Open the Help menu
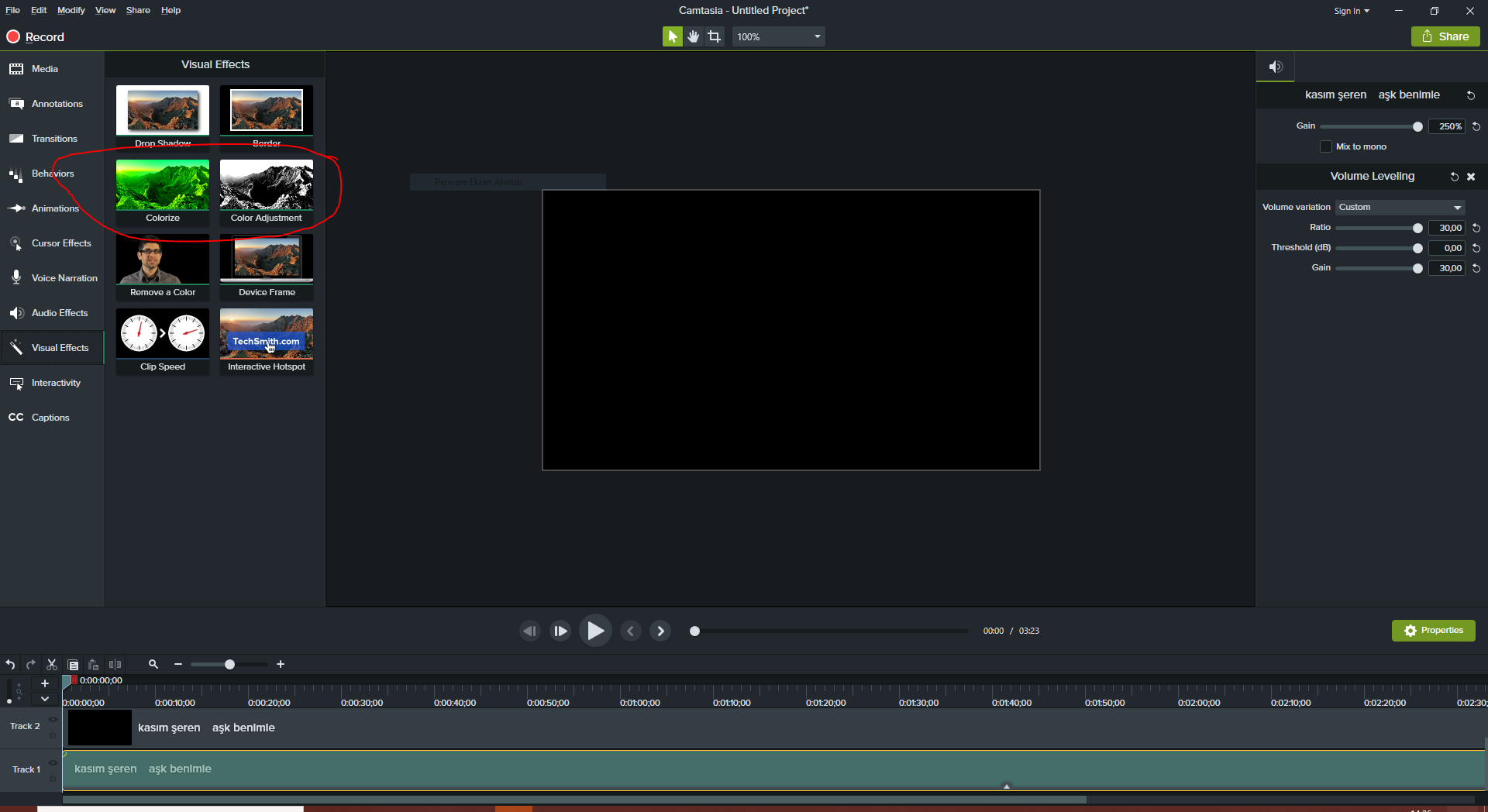 pyautogui.click(x=170, y=10)
